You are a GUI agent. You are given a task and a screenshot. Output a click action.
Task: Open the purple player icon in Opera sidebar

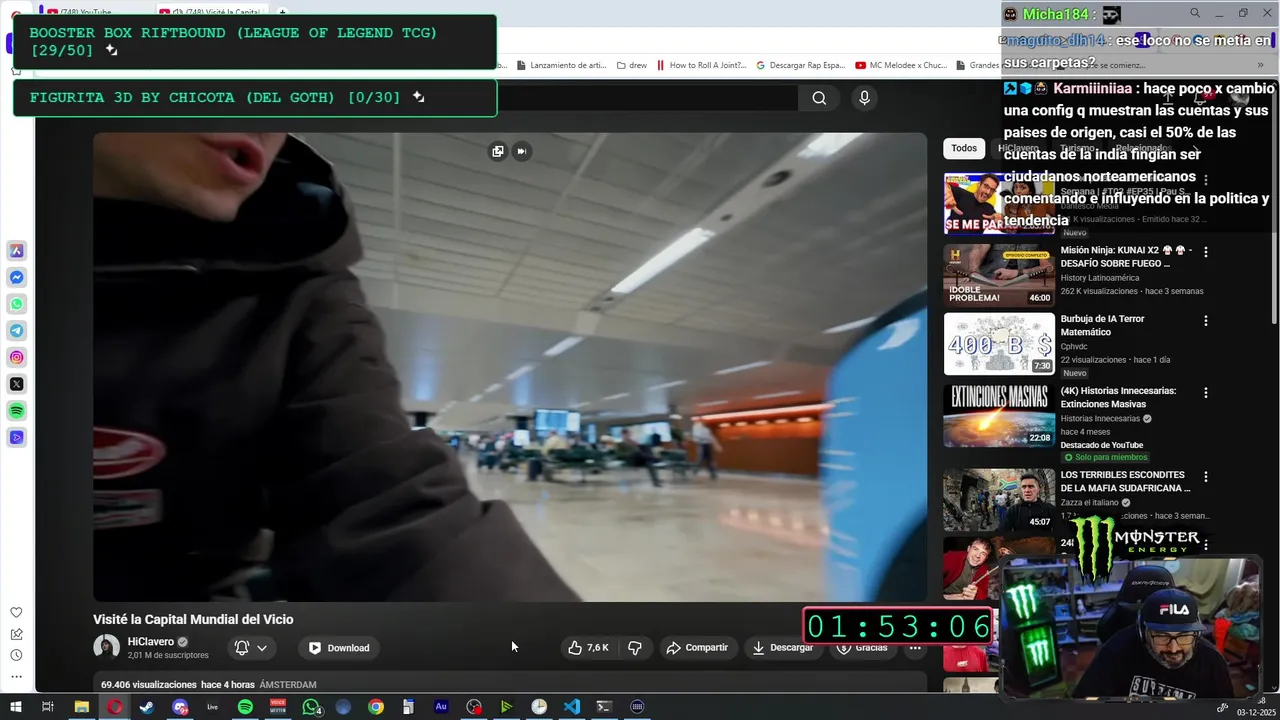click(x=17, y=437)
